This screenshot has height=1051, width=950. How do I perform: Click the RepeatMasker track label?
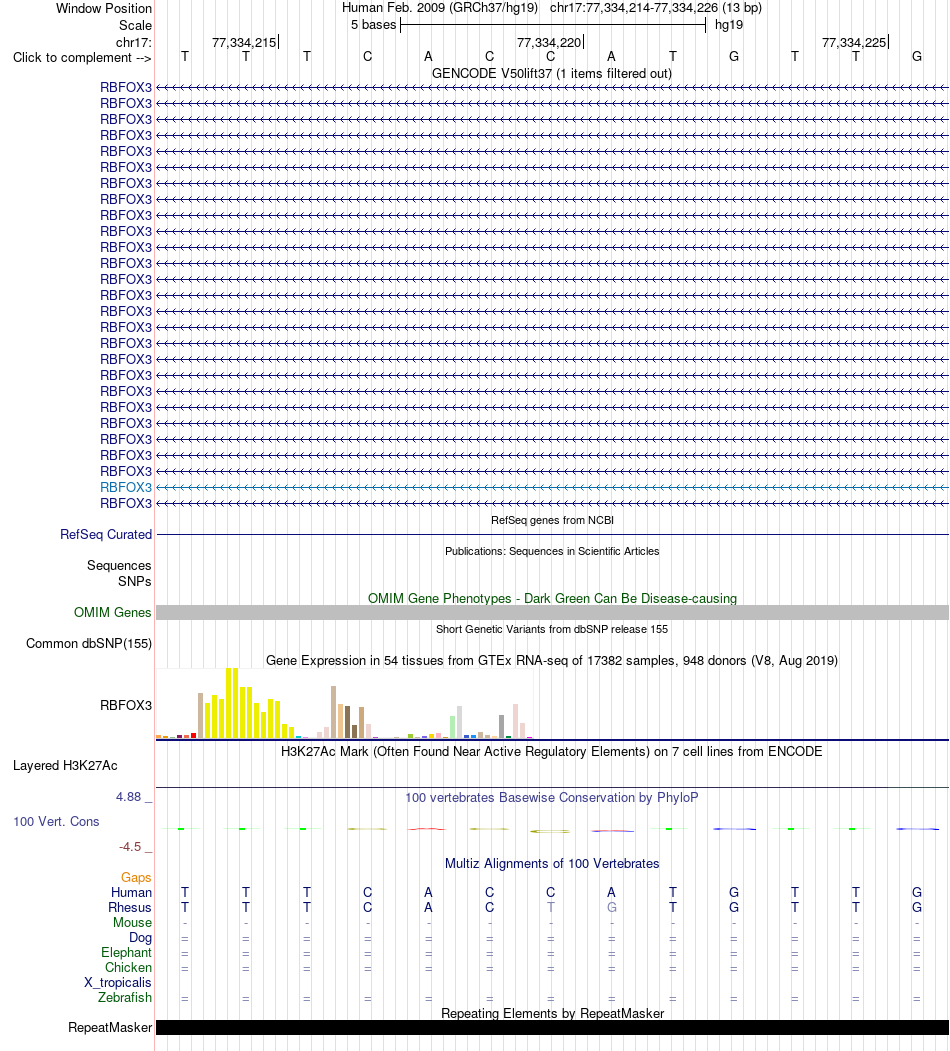click(x=110, y=1028)
